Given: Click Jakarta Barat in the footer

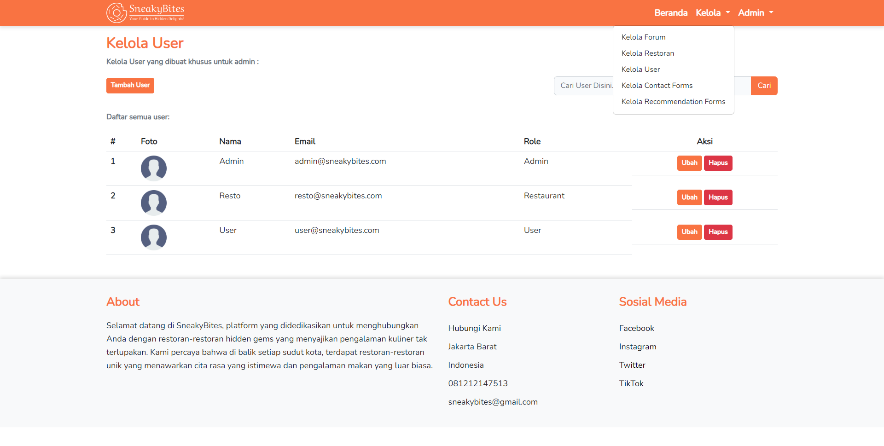Looking at the screenshot, I should pyautogui.click(x=472, y=347).
